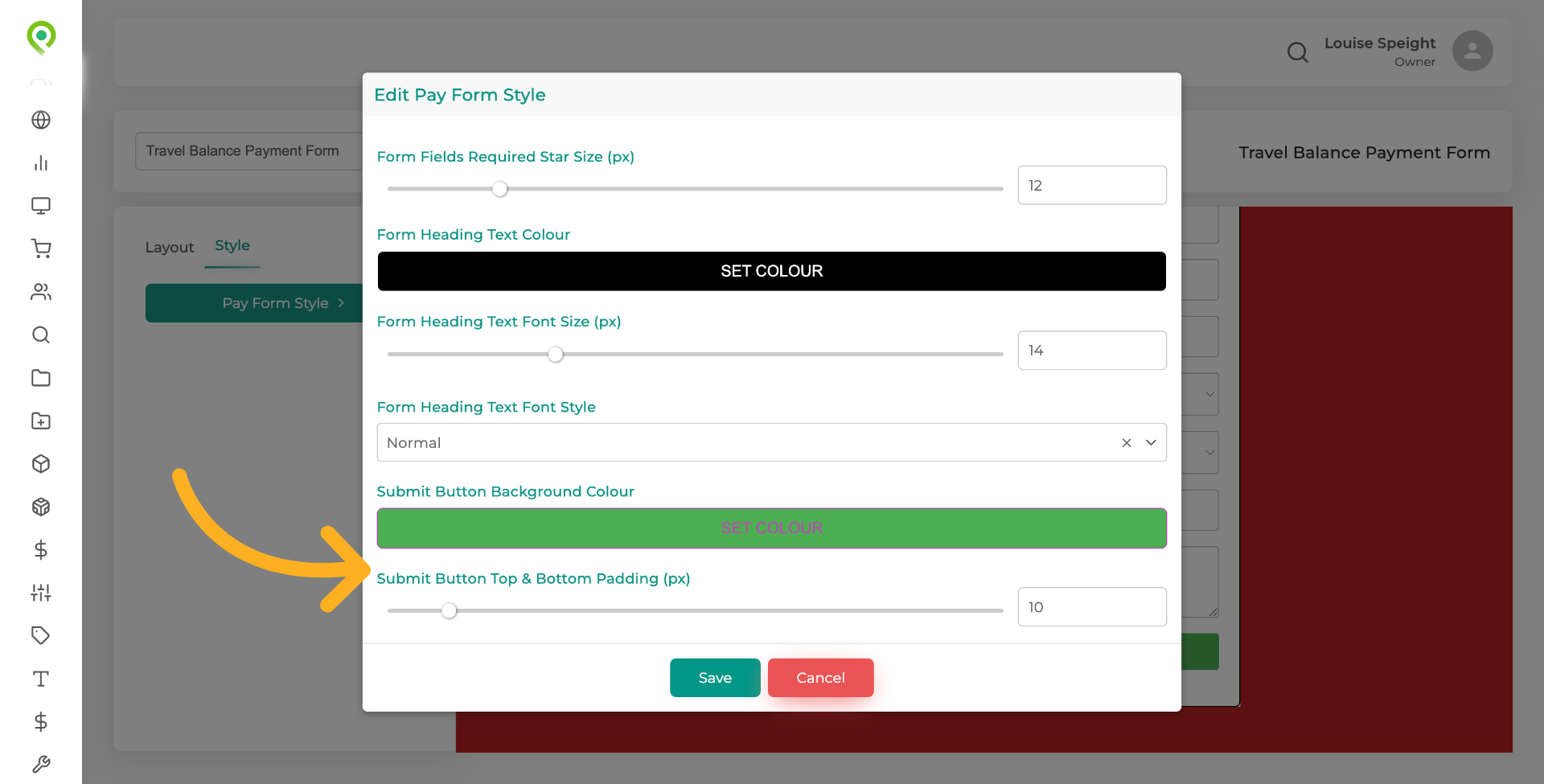Click the folder-plus sidebar icon

(x=41, y=421)
